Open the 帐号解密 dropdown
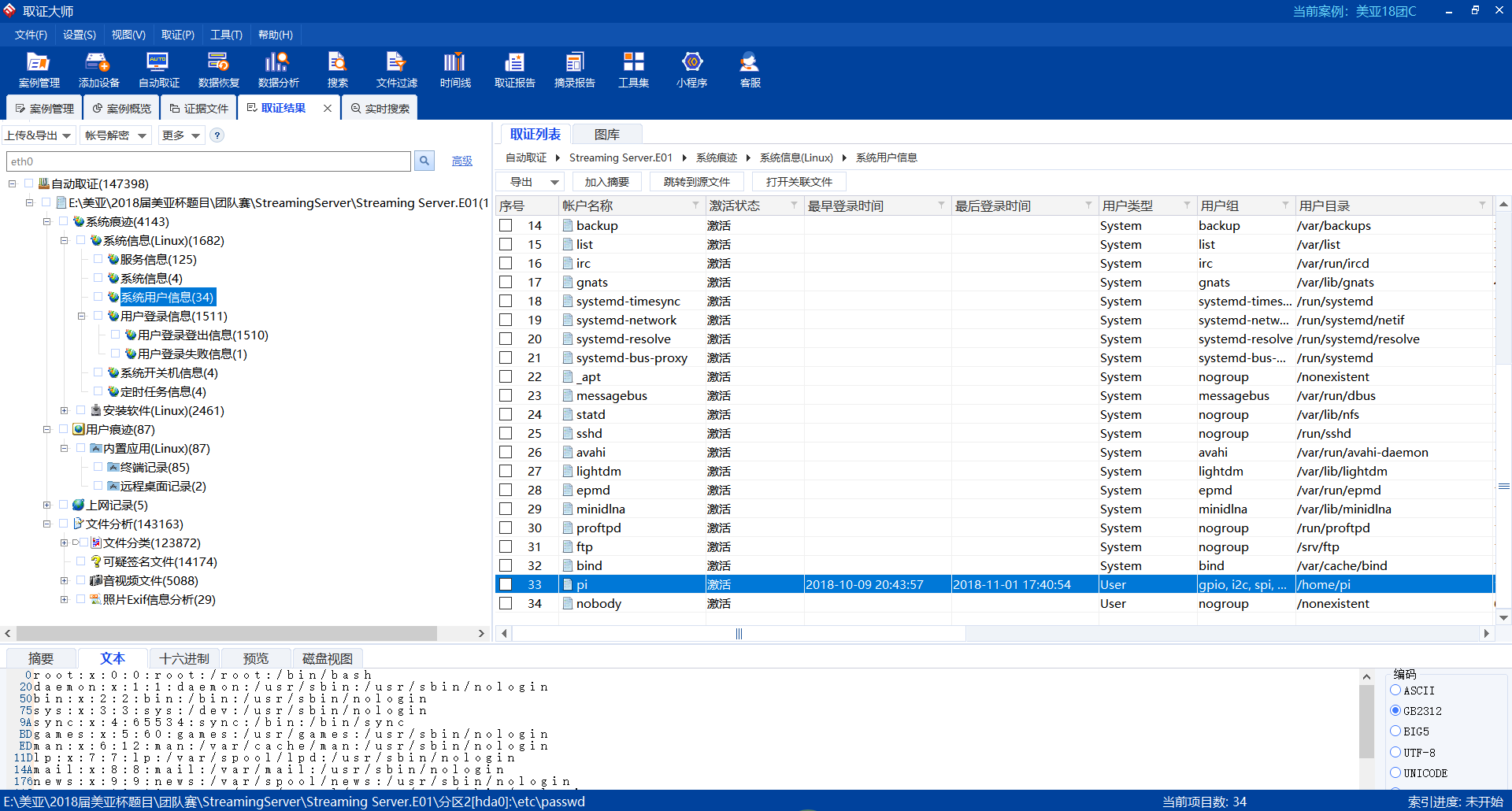Screen dimensions: 1512x811 click(x=116, y=135)
